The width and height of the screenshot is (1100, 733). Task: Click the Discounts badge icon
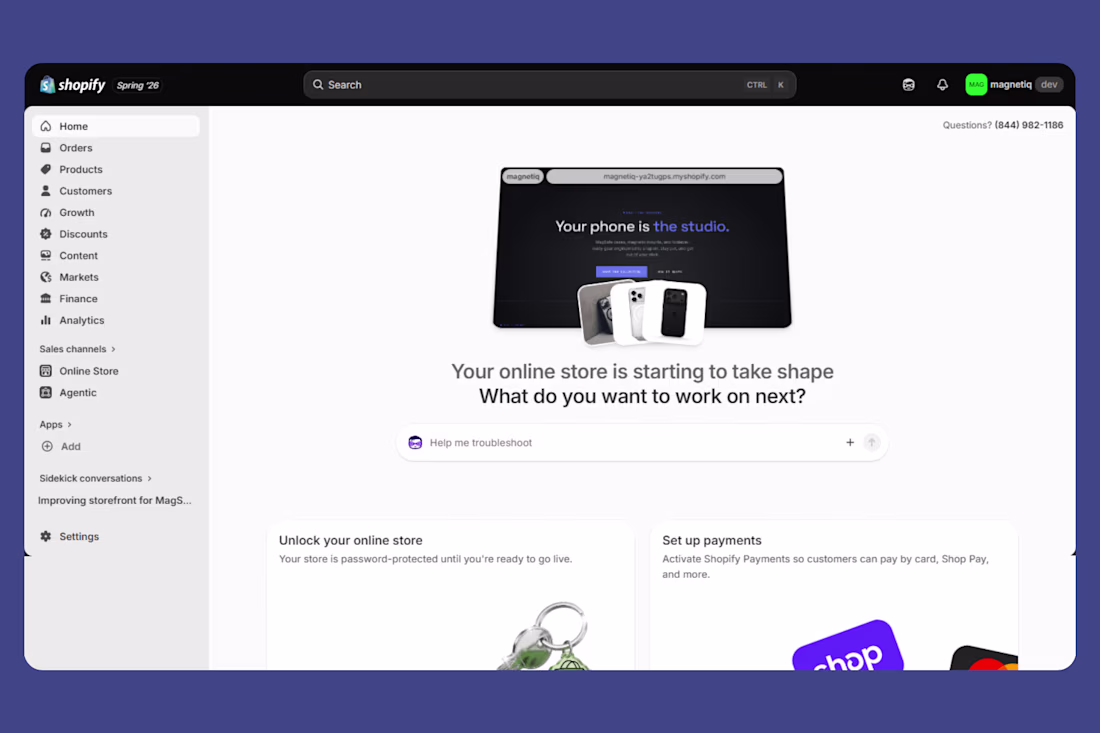tap(46, 234)
